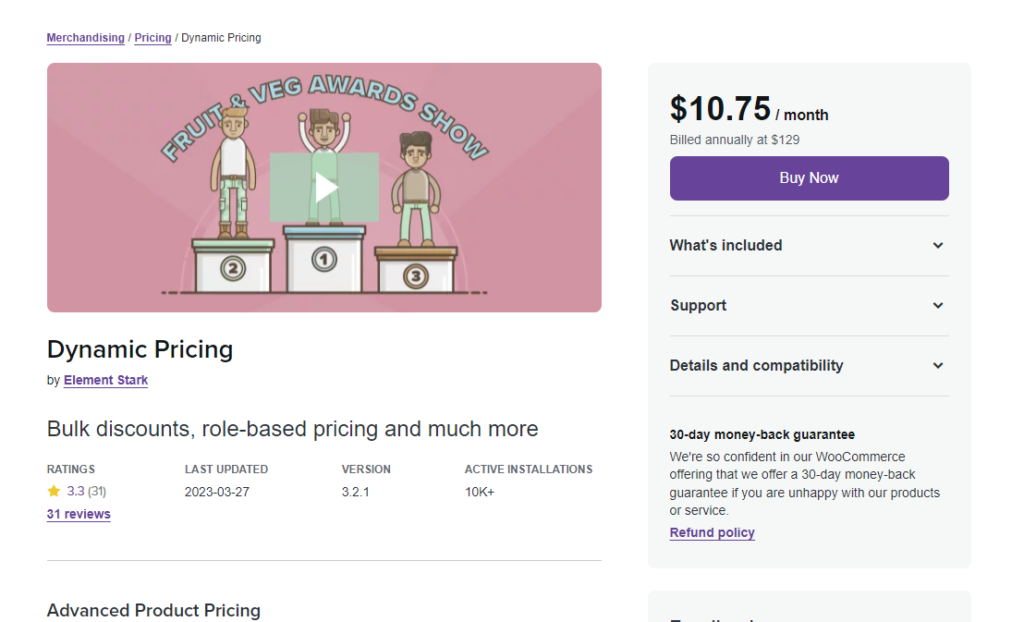Click the Buy Now button
The image size is (1024, 622).
point(809,178)
